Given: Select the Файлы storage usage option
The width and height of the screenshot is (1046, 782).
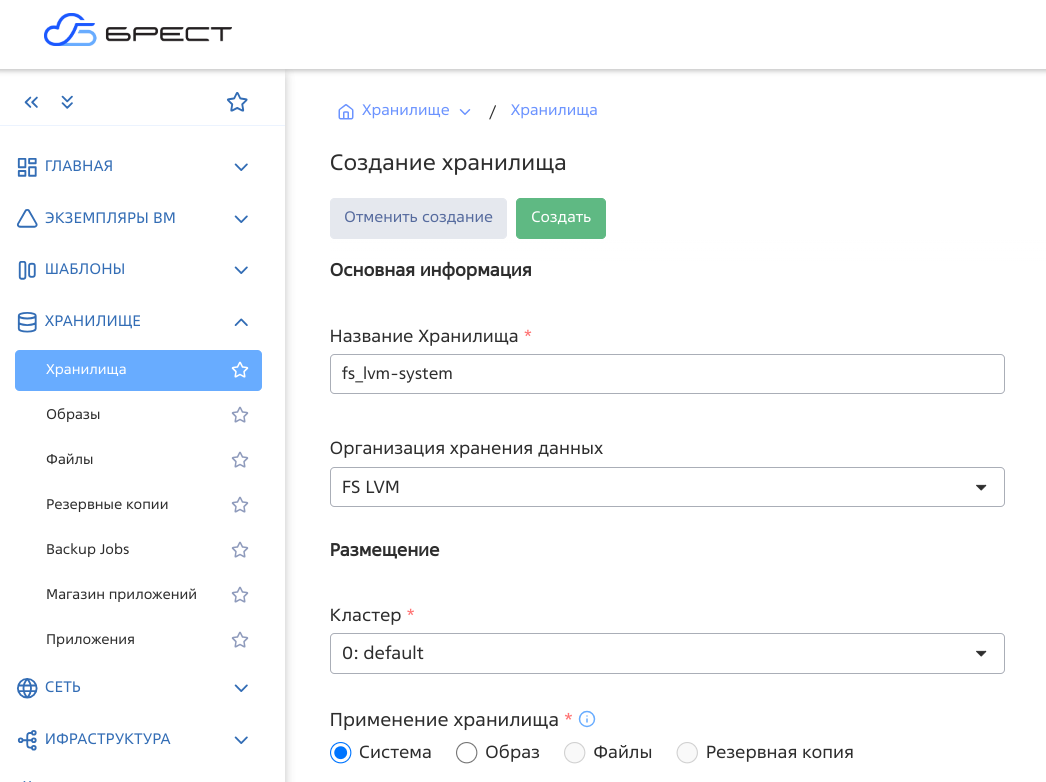Looking at the screenshot, I should click(574, 751).
